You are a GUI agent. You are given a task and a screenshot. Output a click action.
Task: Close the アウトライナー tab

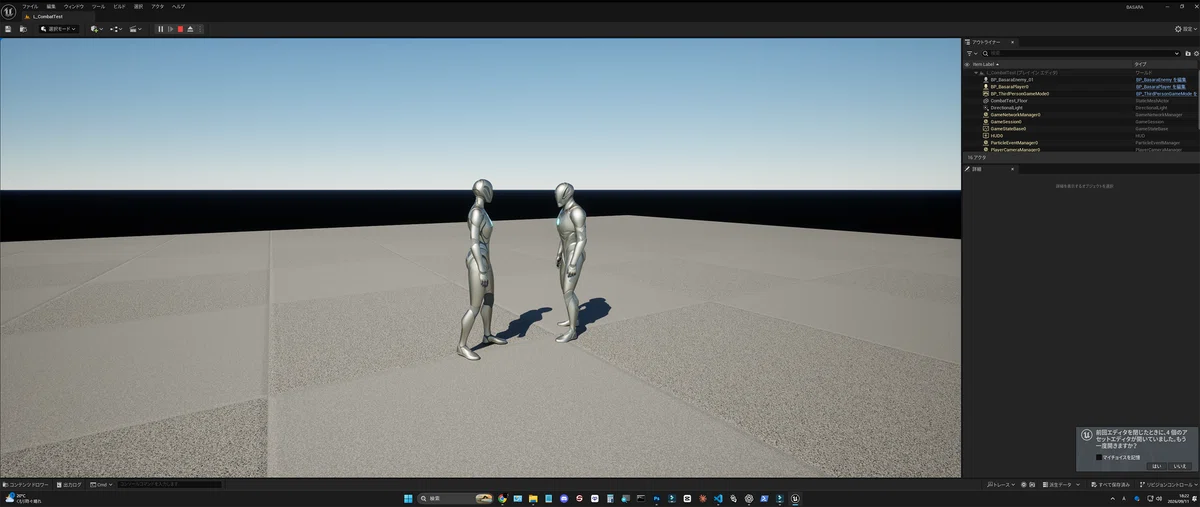[x=1012, y=42]
